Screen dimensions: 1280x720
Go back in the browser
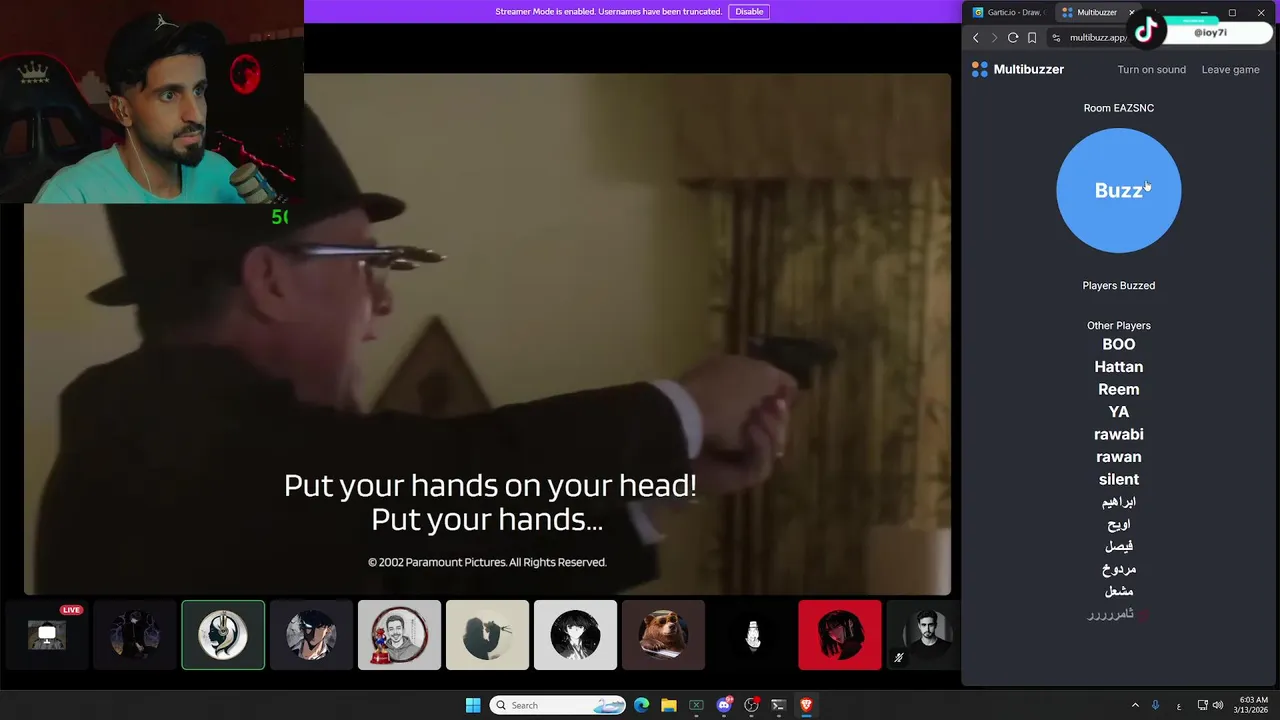tap(976, 38)
